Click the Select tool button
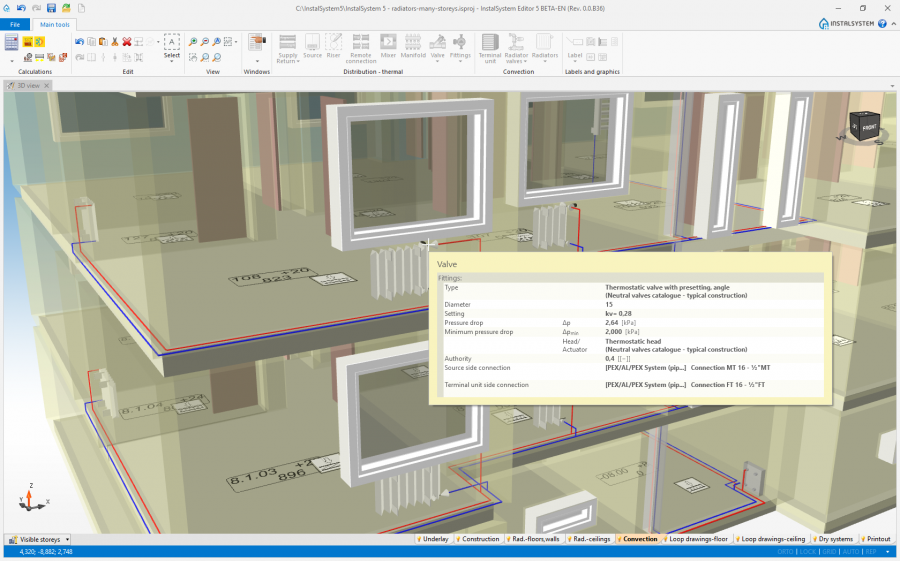This screenshot has height=561, width=900. (x=172, y=46)
